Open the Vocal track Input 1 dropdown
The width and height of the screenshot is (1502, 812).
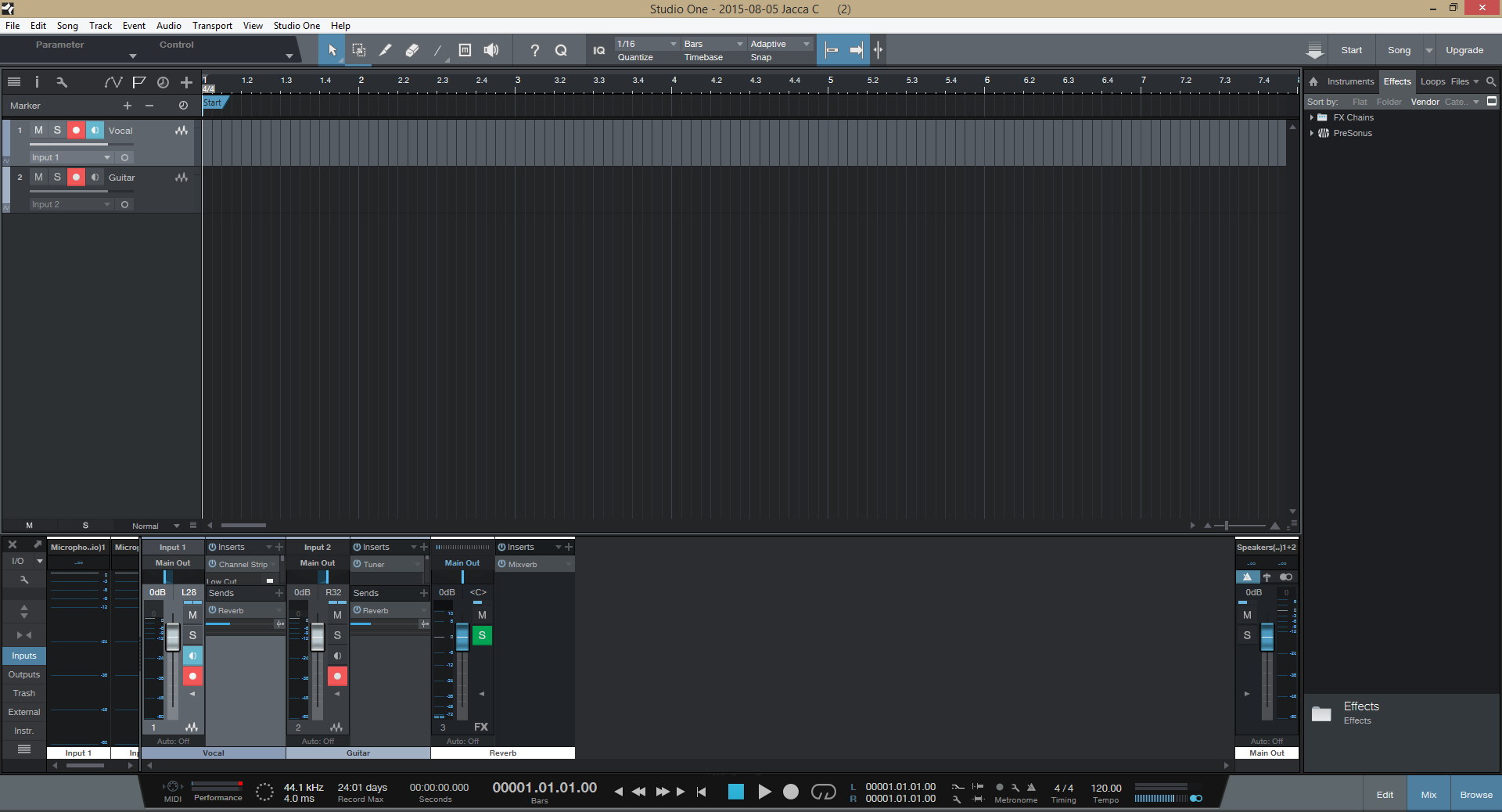pyautogui.click(x=71, y=157)
